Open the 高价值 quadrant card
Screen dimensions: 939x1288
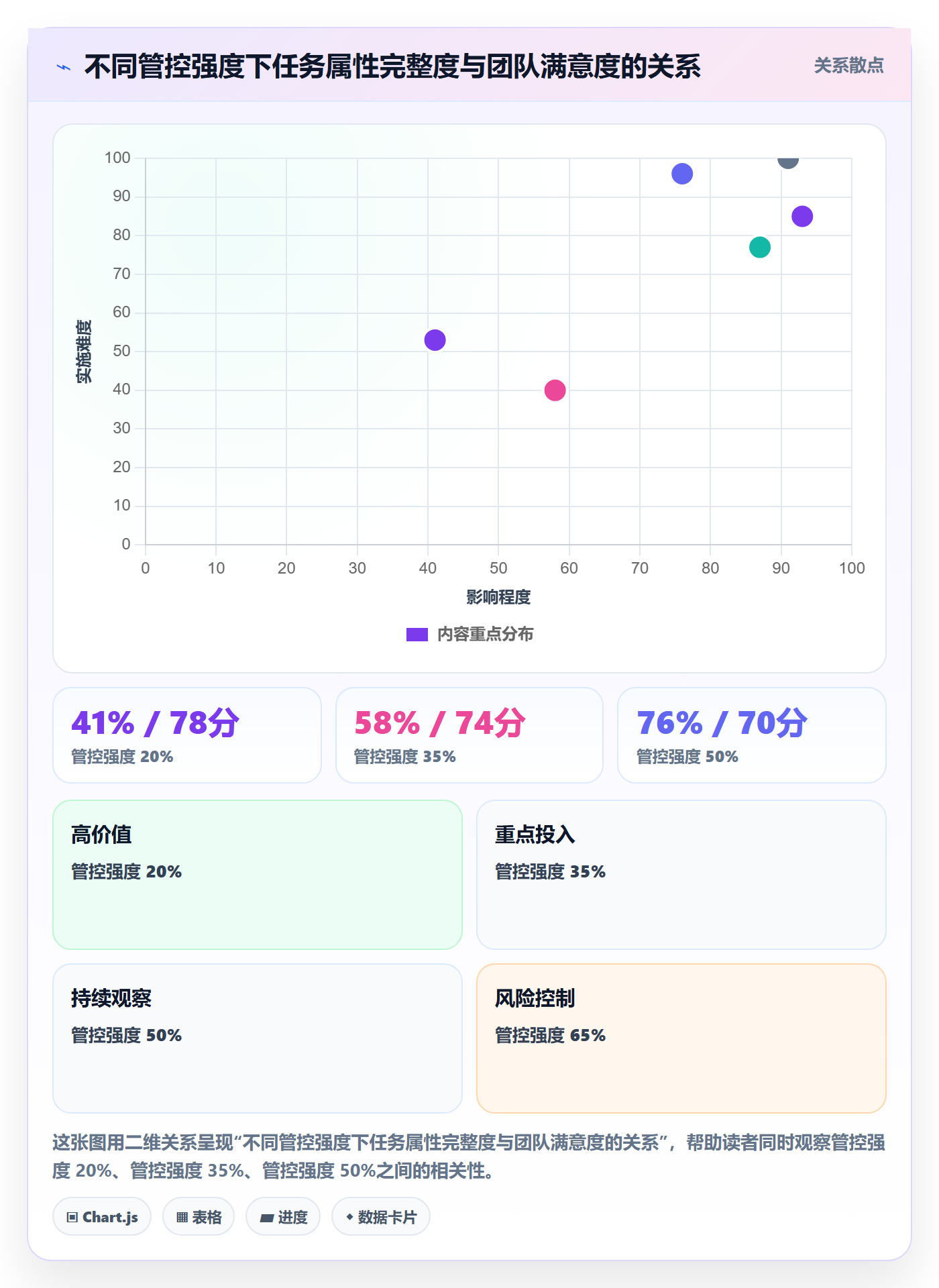tap(258, 874)
